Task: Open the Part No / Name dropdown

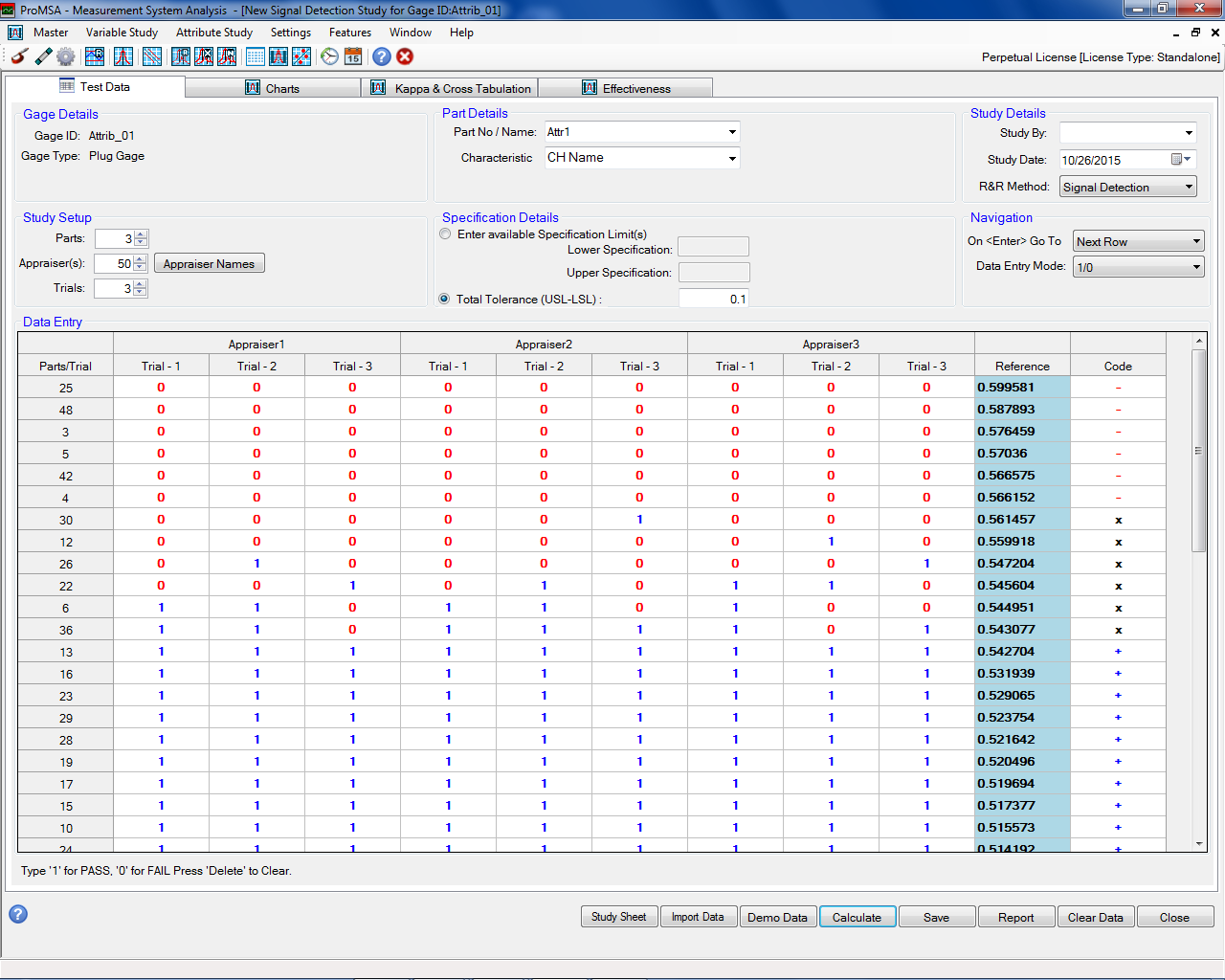Action: coord(732,132)
